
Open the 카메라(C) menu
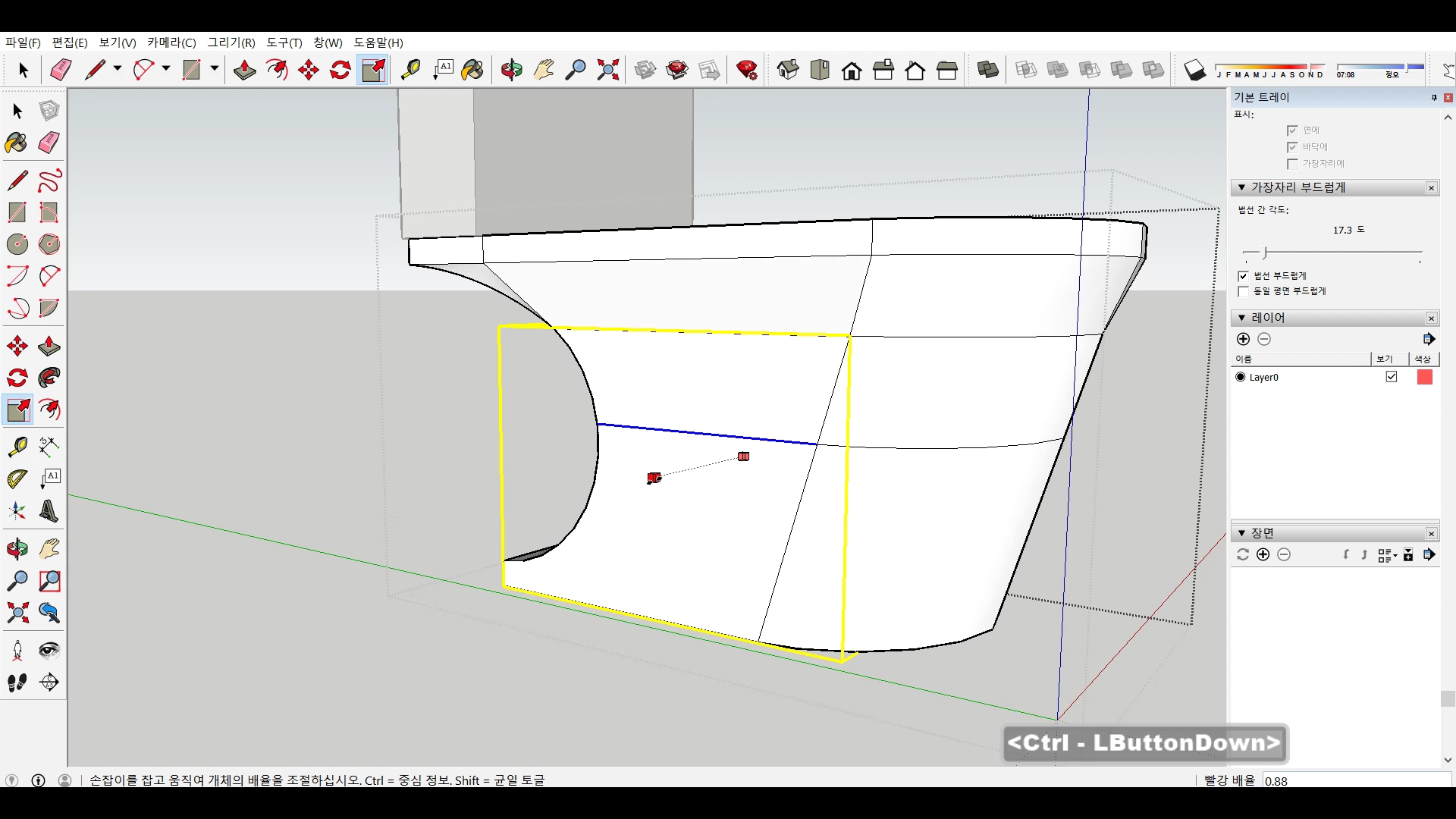pos(171,42)
